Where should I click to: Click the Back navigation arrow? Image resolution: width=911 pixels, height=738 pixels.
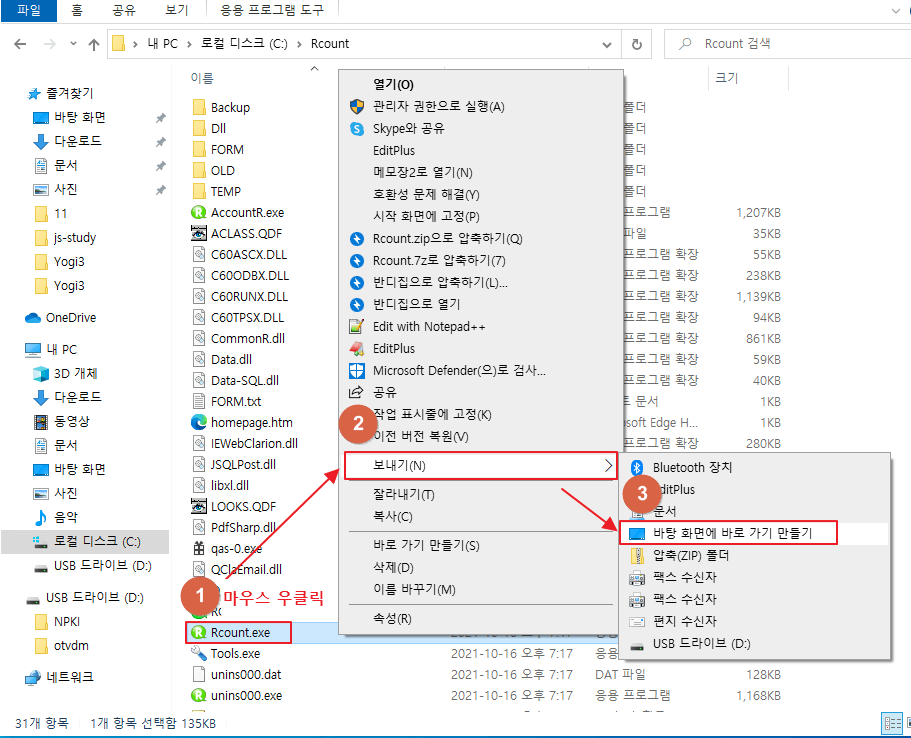(x=20, y=44)
